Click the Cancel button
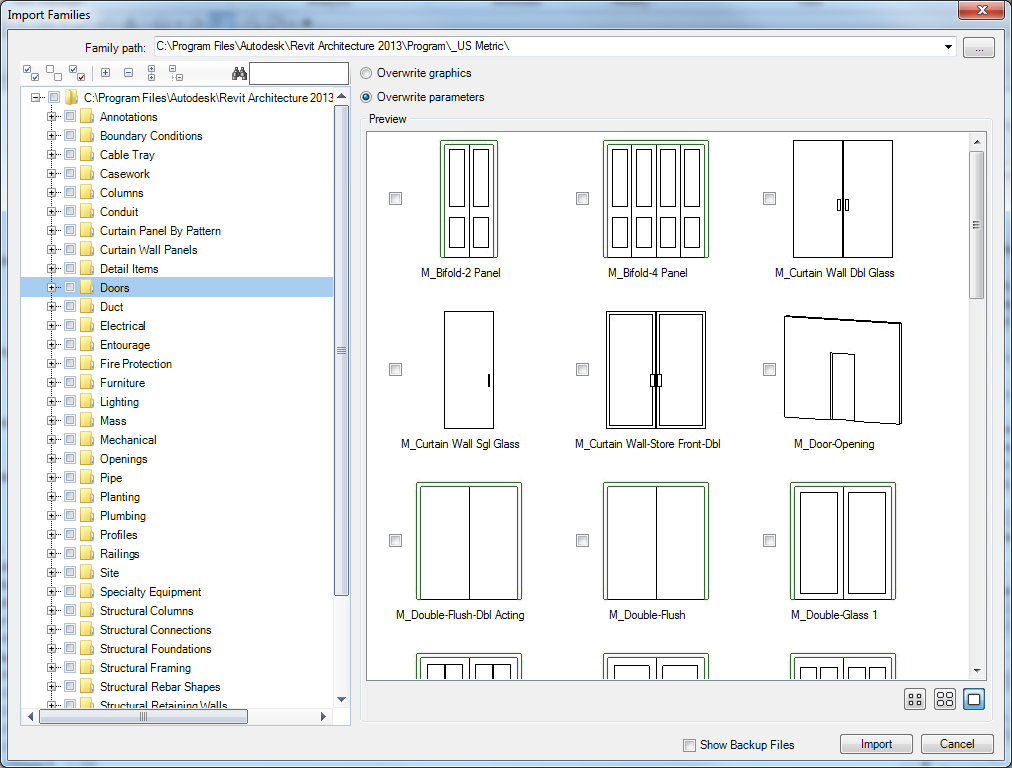Viewport: 1012px width, 768px height. (x=956, y=744)
